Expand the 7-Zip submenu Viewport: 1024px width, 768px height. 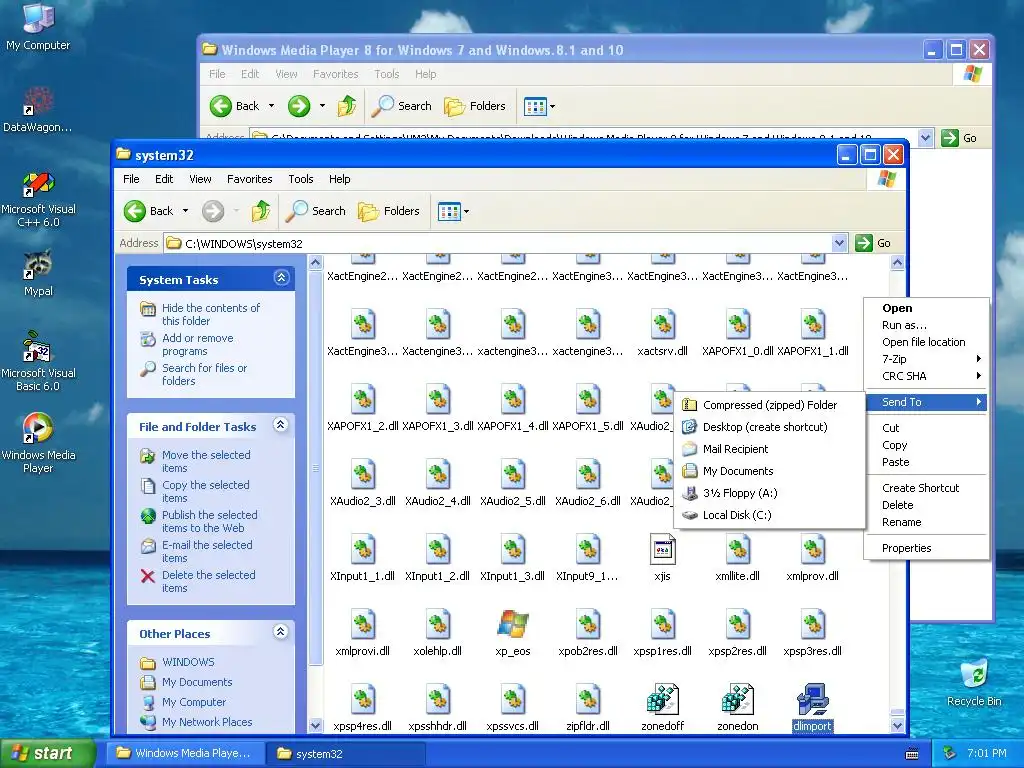[x=925, y=359]
